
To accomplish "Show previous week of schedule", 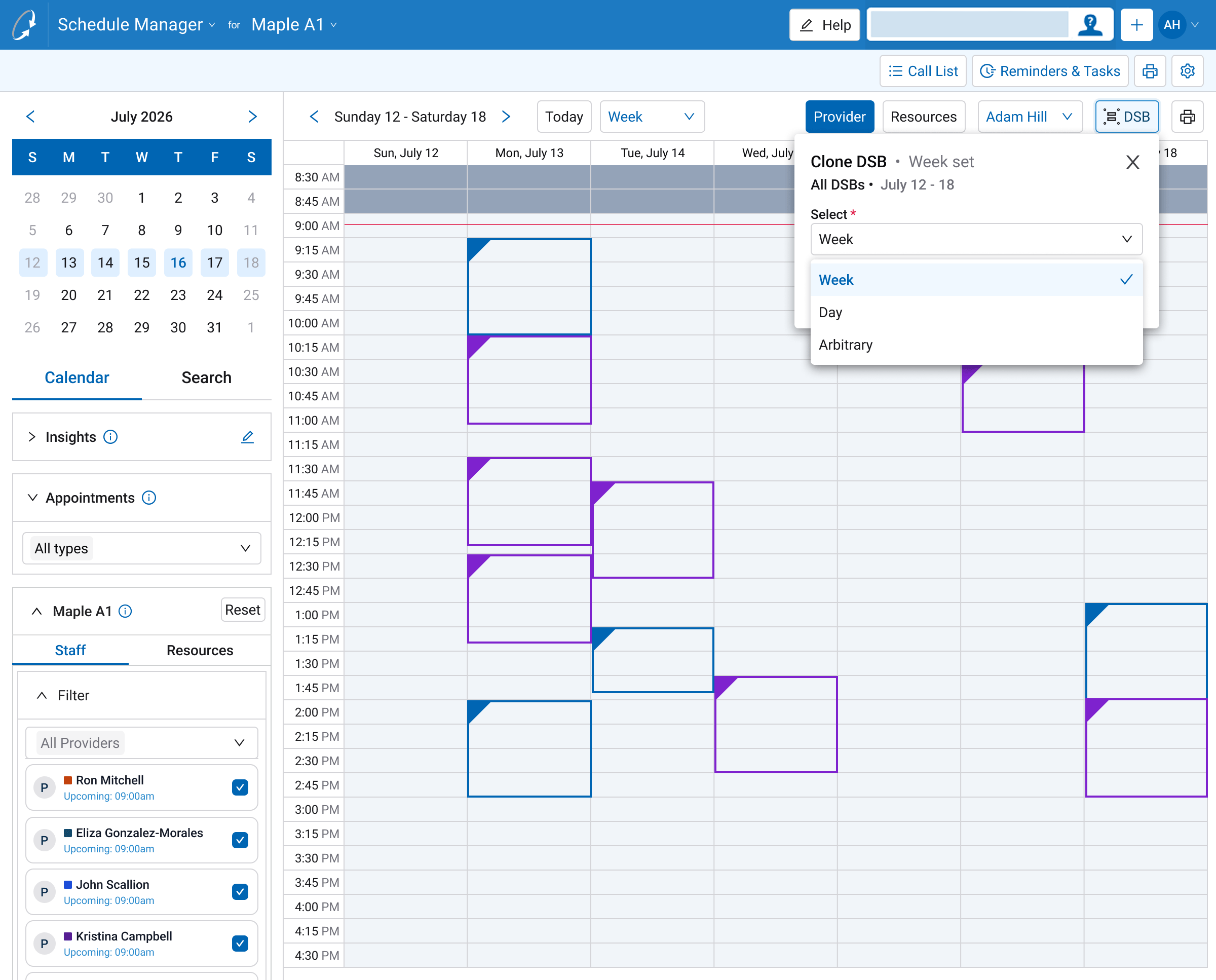I will coord(315,117).
